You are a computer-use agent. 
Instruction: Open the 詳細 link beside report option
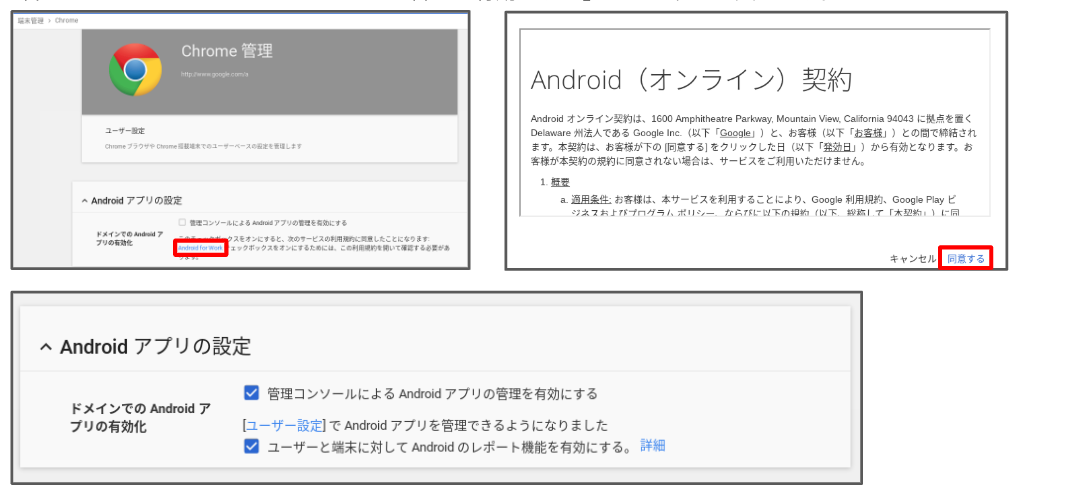pos(652,445)
